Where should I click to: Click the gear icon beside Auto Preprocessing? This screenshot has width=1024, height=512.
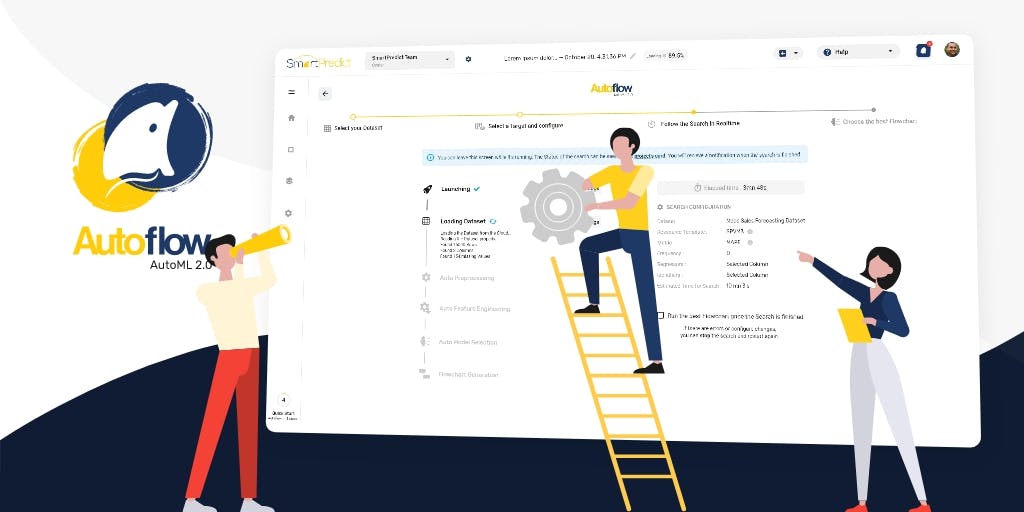click(x=426, y=278)
